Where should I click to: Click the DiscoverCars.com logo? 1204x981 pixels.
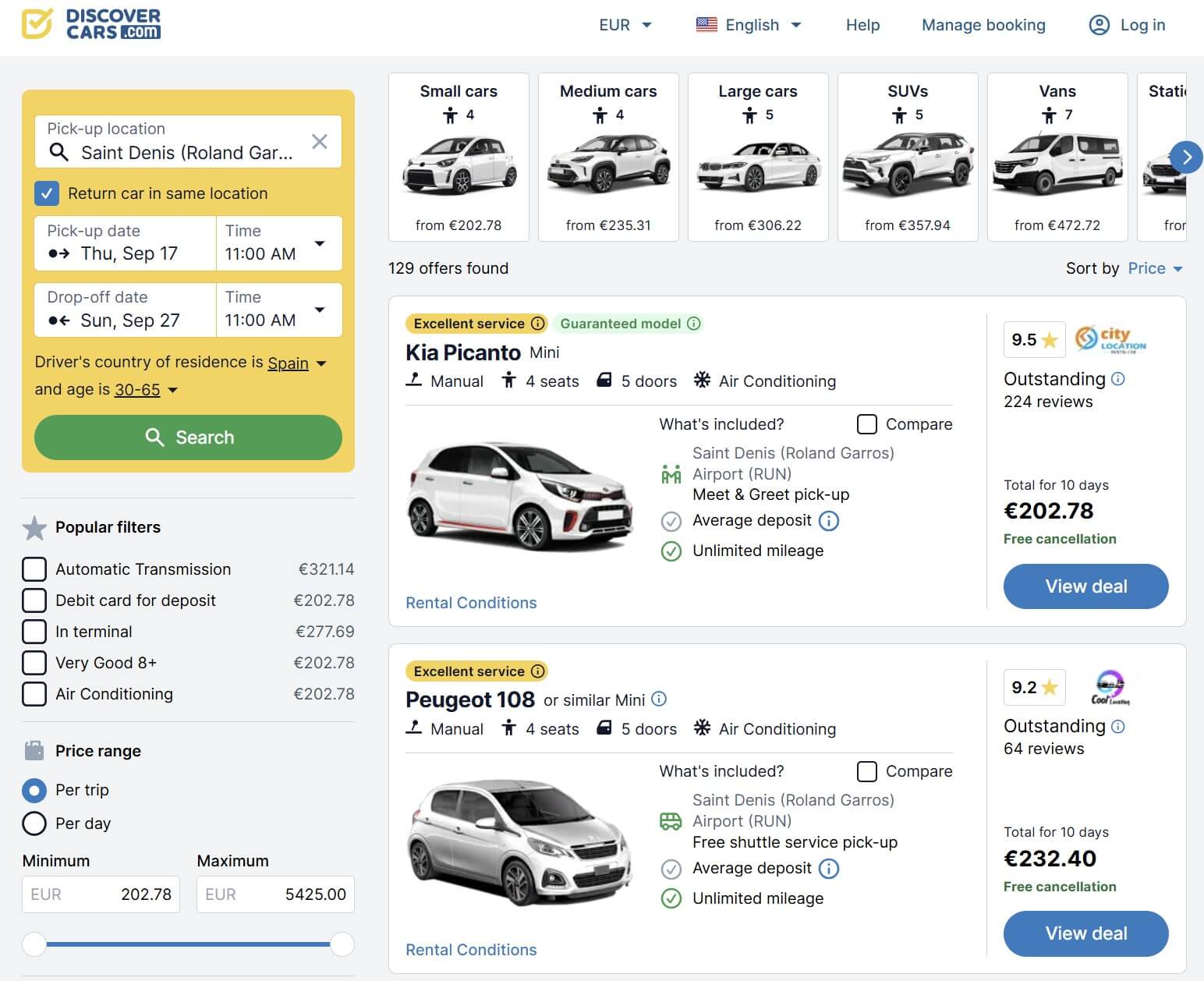(x=90, y=23)
